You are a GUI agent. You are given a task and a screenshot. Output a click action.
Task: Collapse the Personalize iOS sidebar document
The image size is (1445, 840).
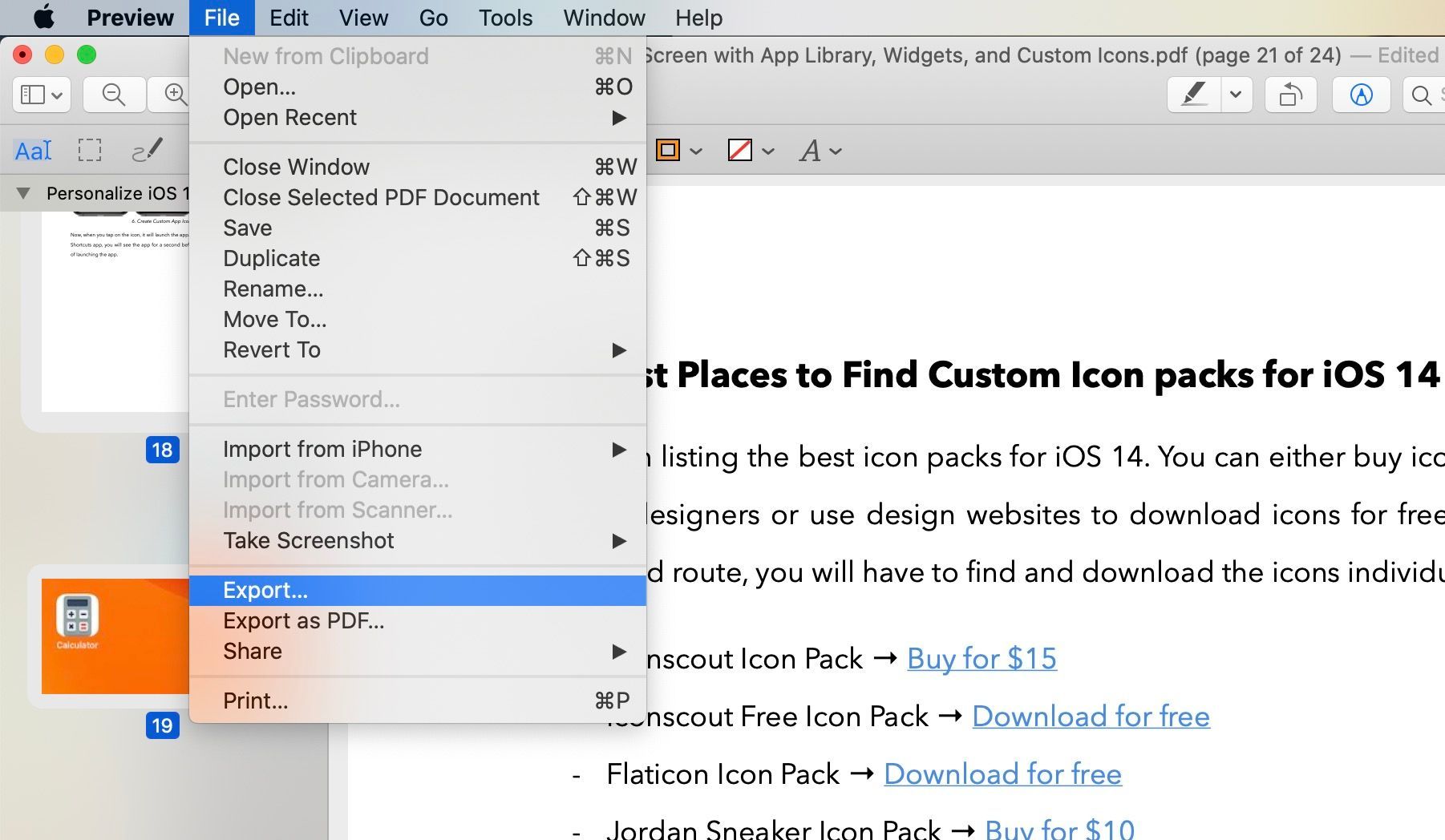click(23, 193)
